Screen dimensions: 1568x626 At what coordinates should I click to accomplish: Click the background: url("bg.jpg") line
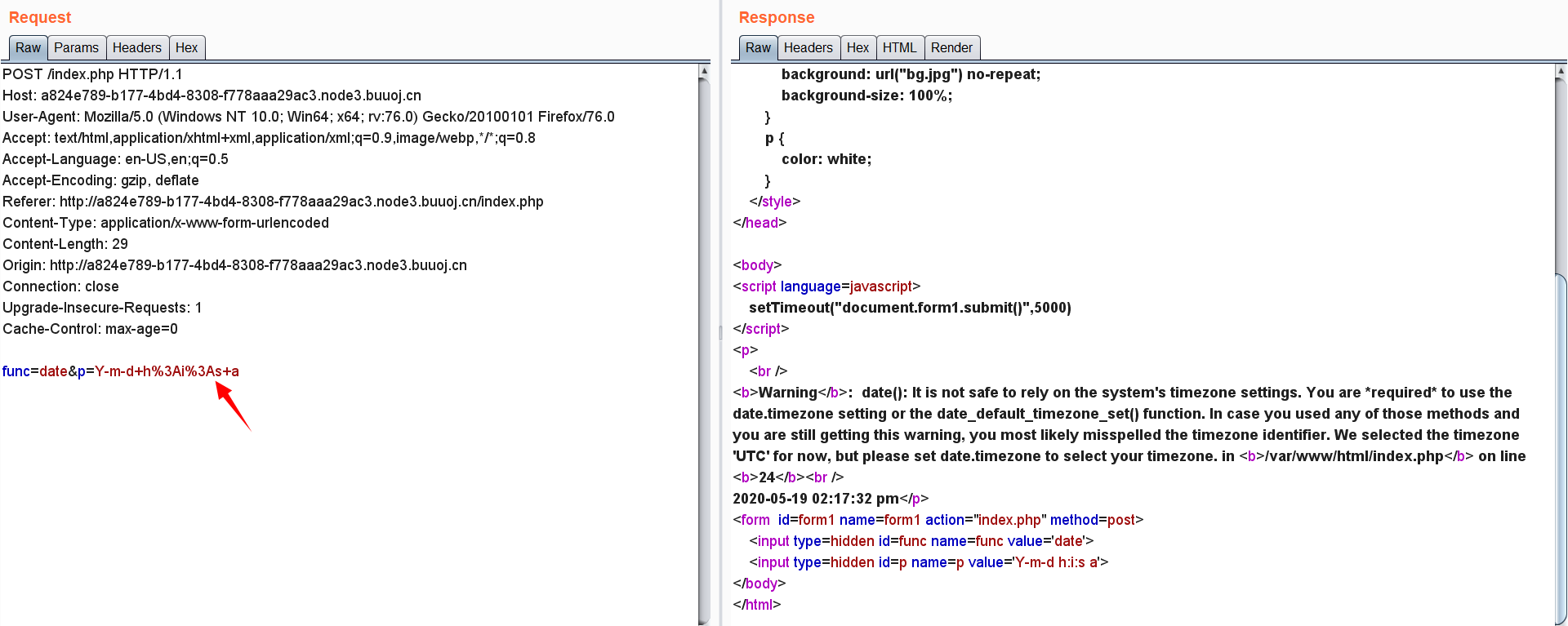coord(911,74)
